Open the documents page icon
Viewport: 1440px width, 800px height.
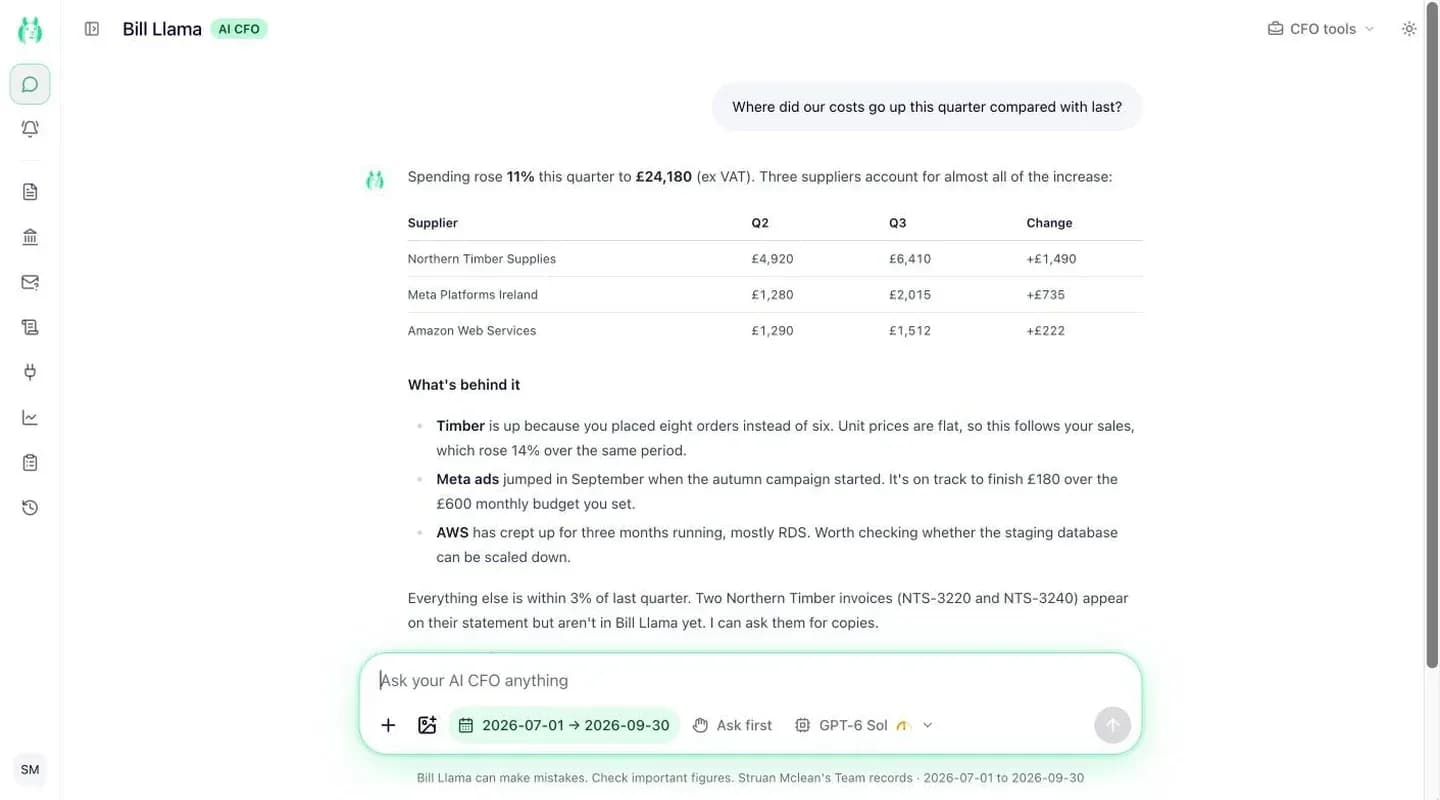(30, 191)
